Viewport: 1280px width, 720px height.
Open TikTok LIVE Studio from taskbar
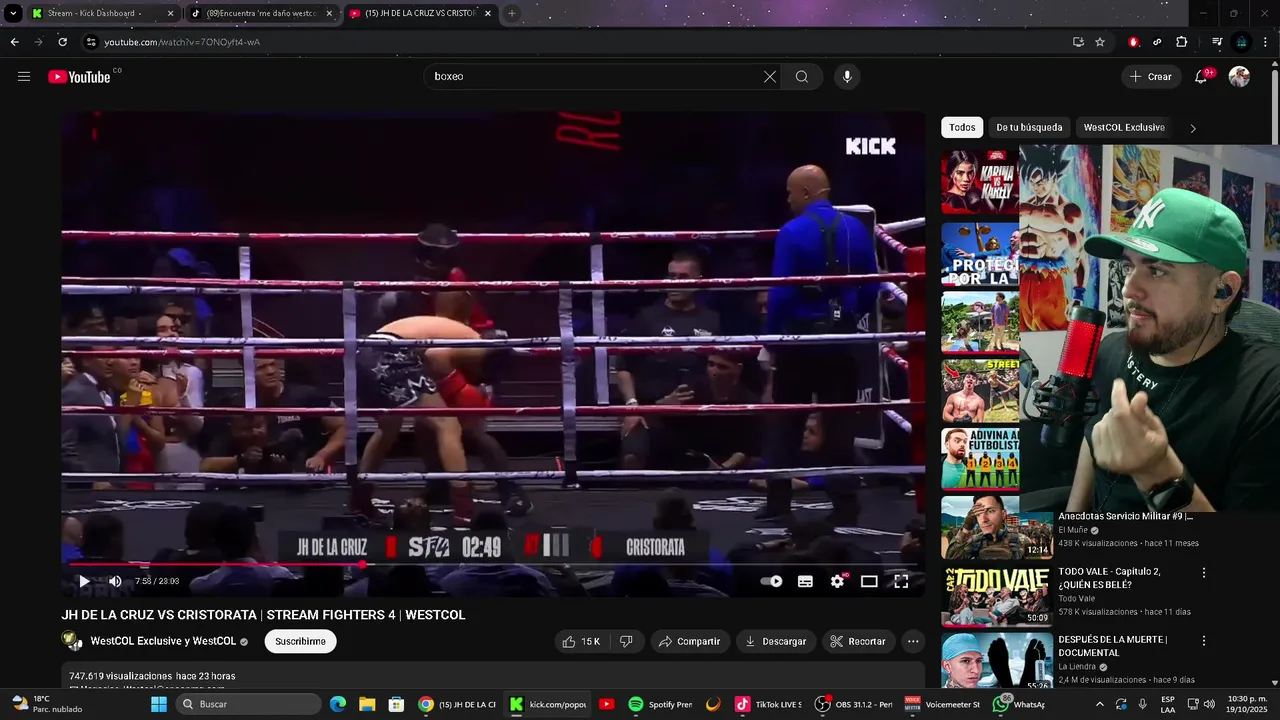coord(768,704)
